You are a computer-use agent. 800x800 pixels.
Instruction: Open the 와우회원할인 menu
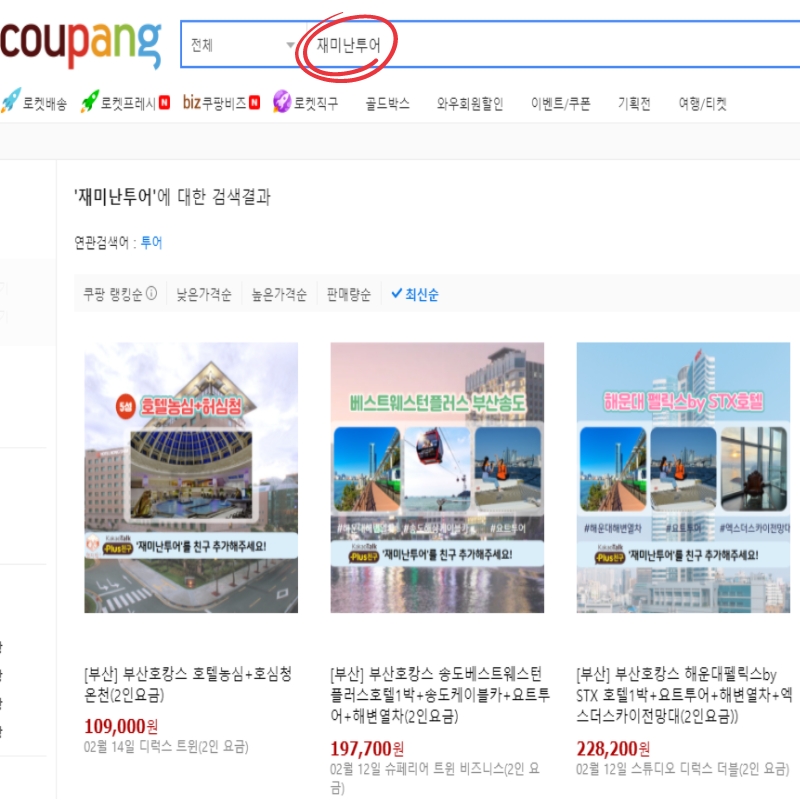click(470, 104)
